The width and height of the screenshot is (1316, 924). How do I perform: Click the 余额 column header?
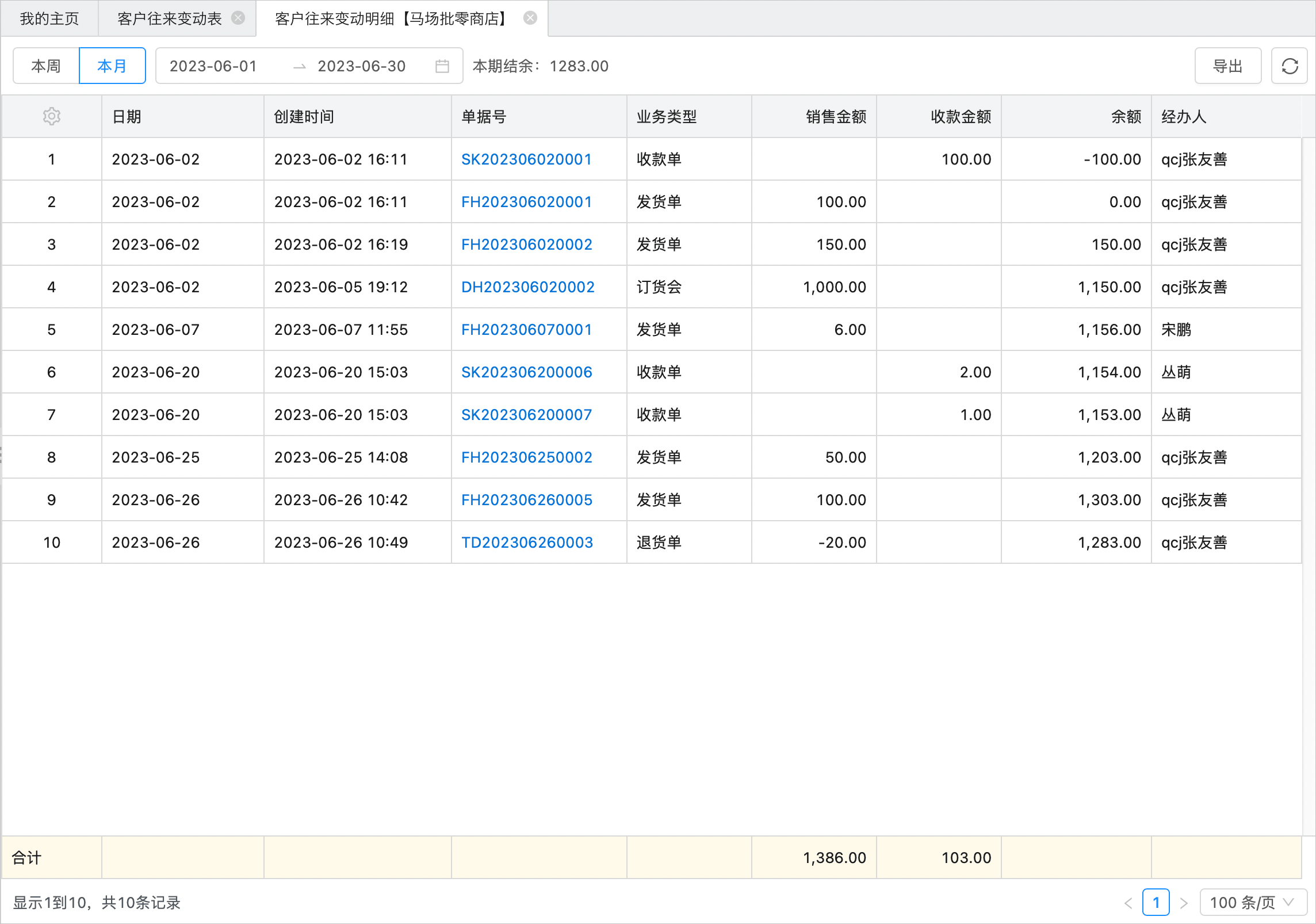point(1125,117)
